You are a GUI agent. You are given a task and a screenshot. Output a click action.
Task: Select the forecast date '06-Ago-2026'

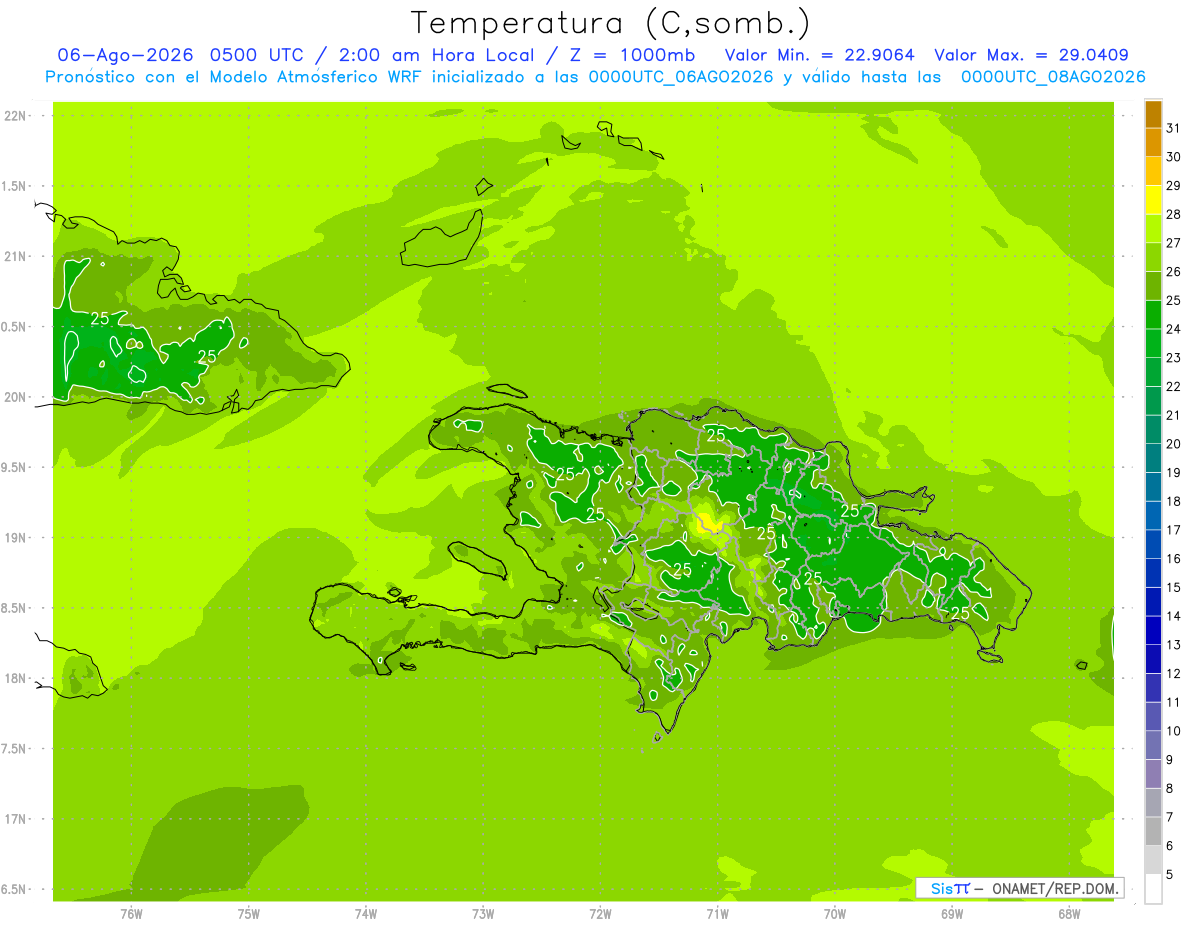(124, 55)
